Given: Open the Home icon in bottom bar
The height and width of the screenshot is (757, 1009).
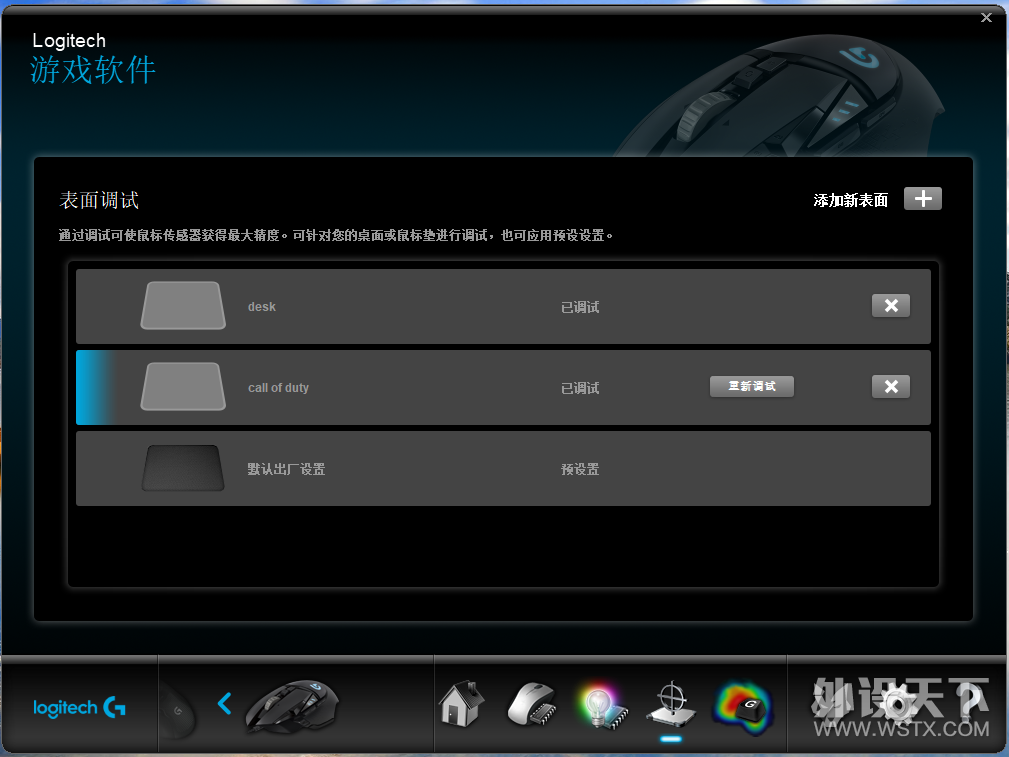Looking at the screenshot, I should [x=461, y=704].
